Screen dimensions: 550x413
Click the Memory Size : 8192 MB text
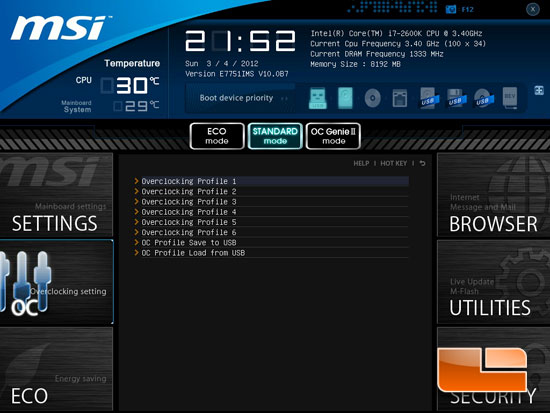point(355,64)
